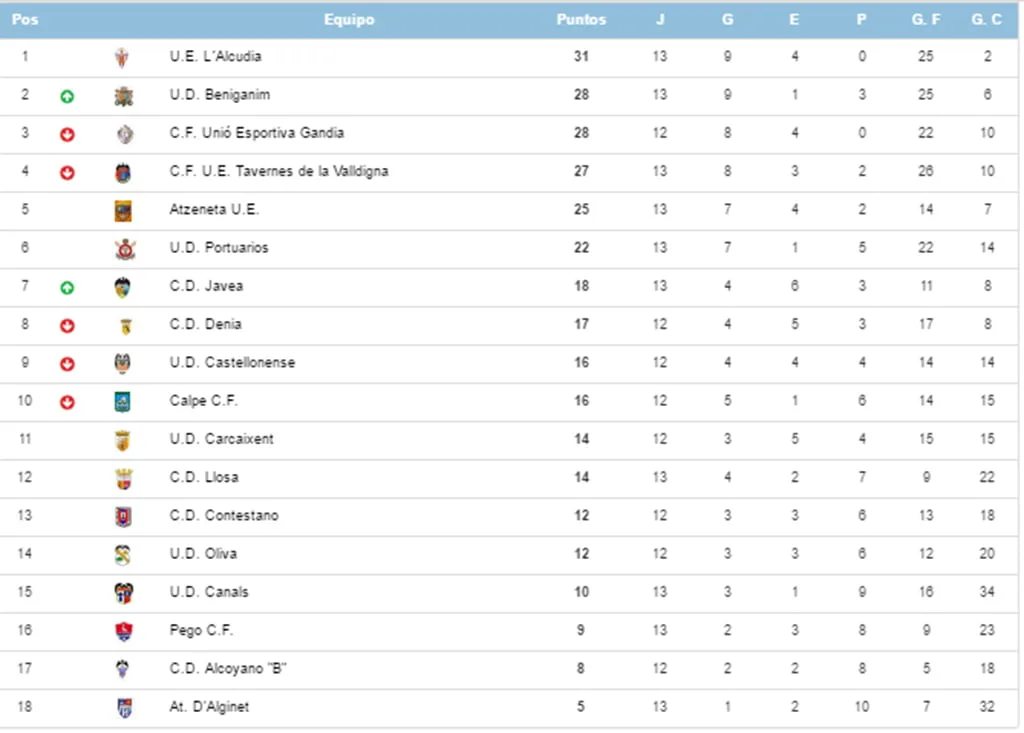Select the U.D. Portuarios team badge

[125, 249]
